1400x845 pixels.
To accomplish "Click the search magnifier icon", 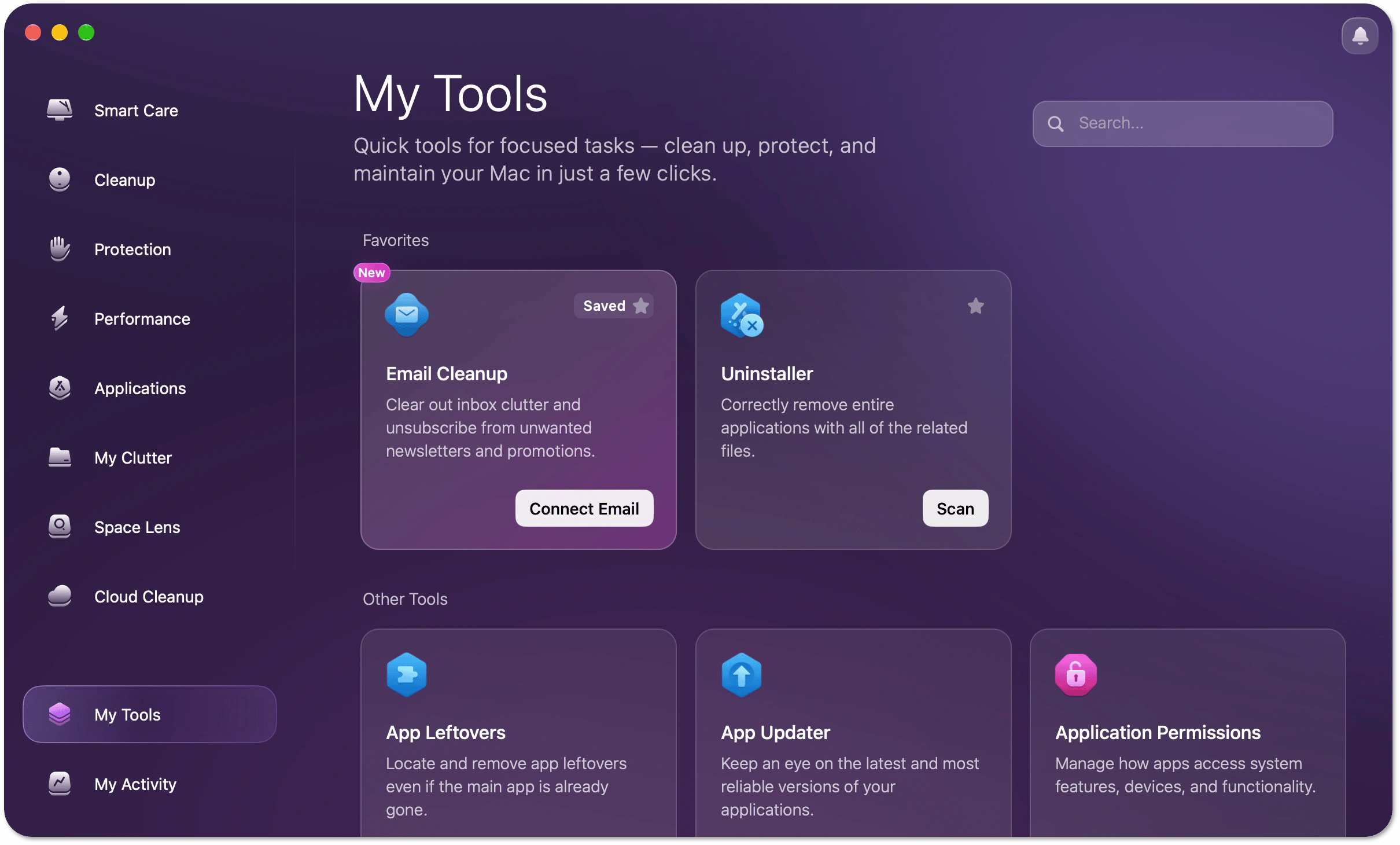I will click(1056, 123).
